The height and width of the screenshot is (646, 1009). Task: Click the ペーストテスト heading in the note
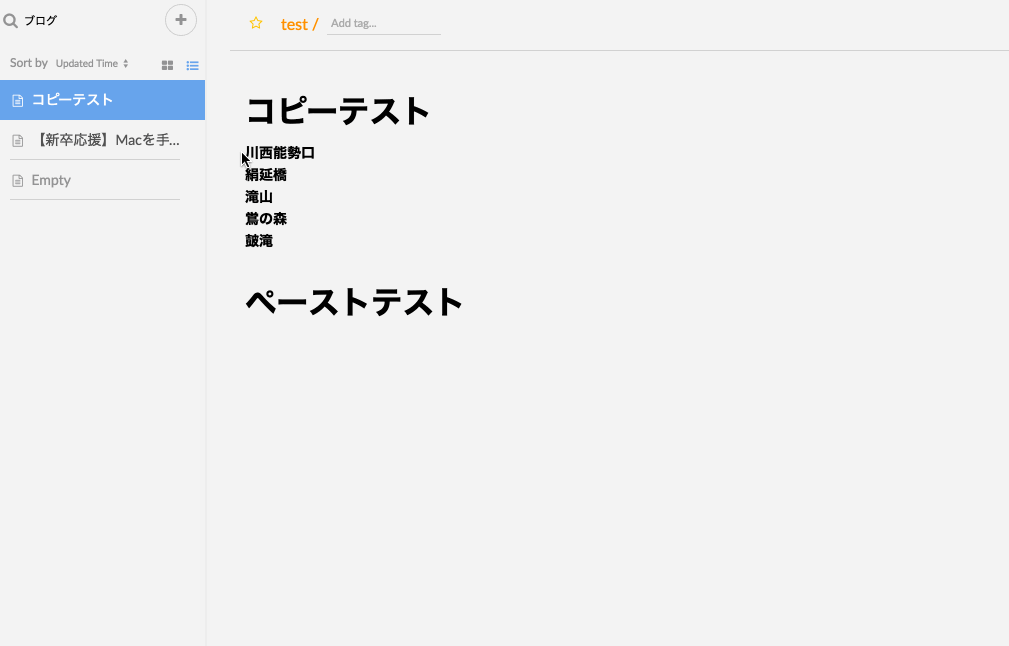[353, 301]
